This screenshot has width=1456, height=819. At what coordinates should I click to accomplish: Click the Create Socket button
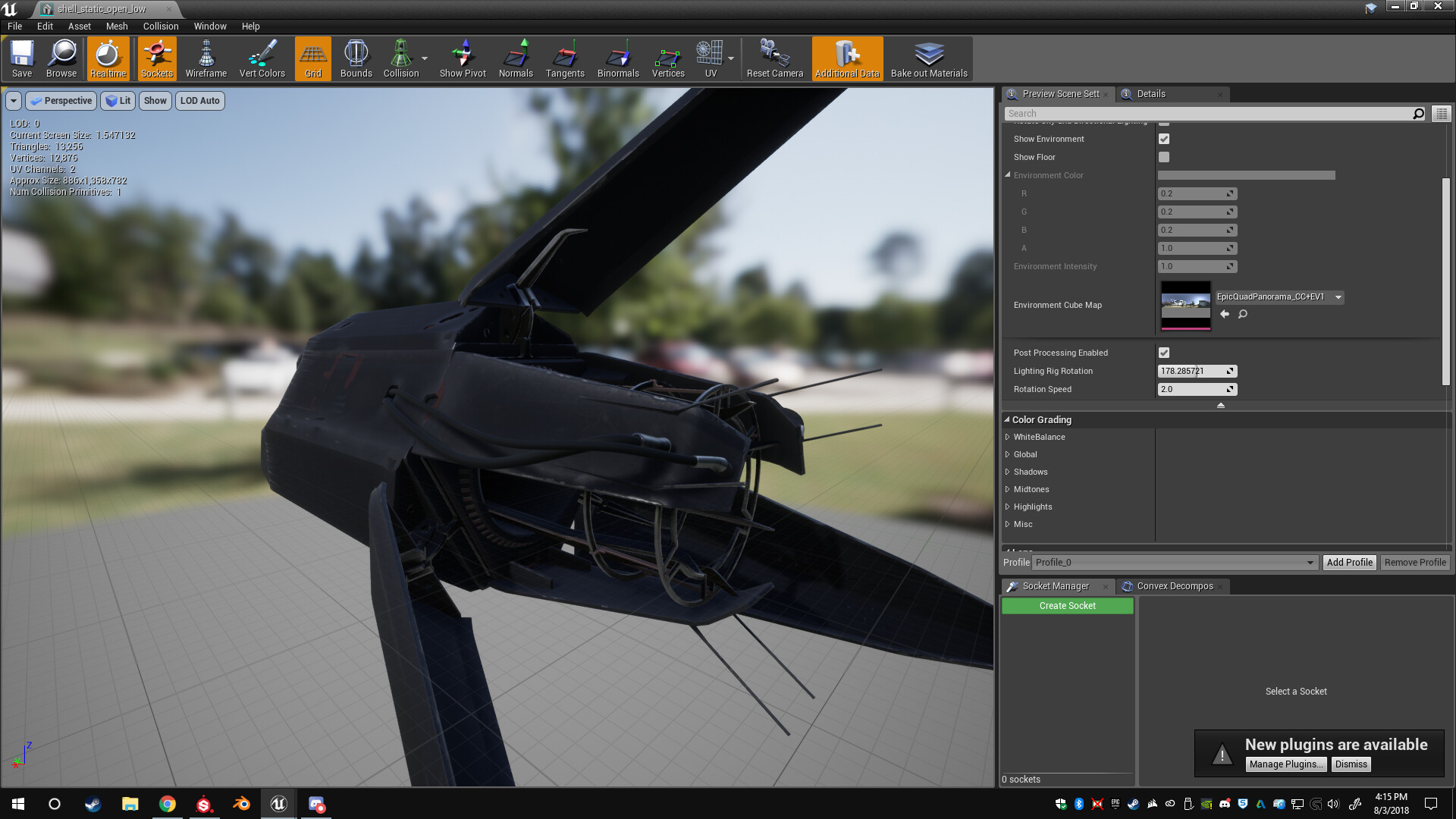click(1067, 606)
